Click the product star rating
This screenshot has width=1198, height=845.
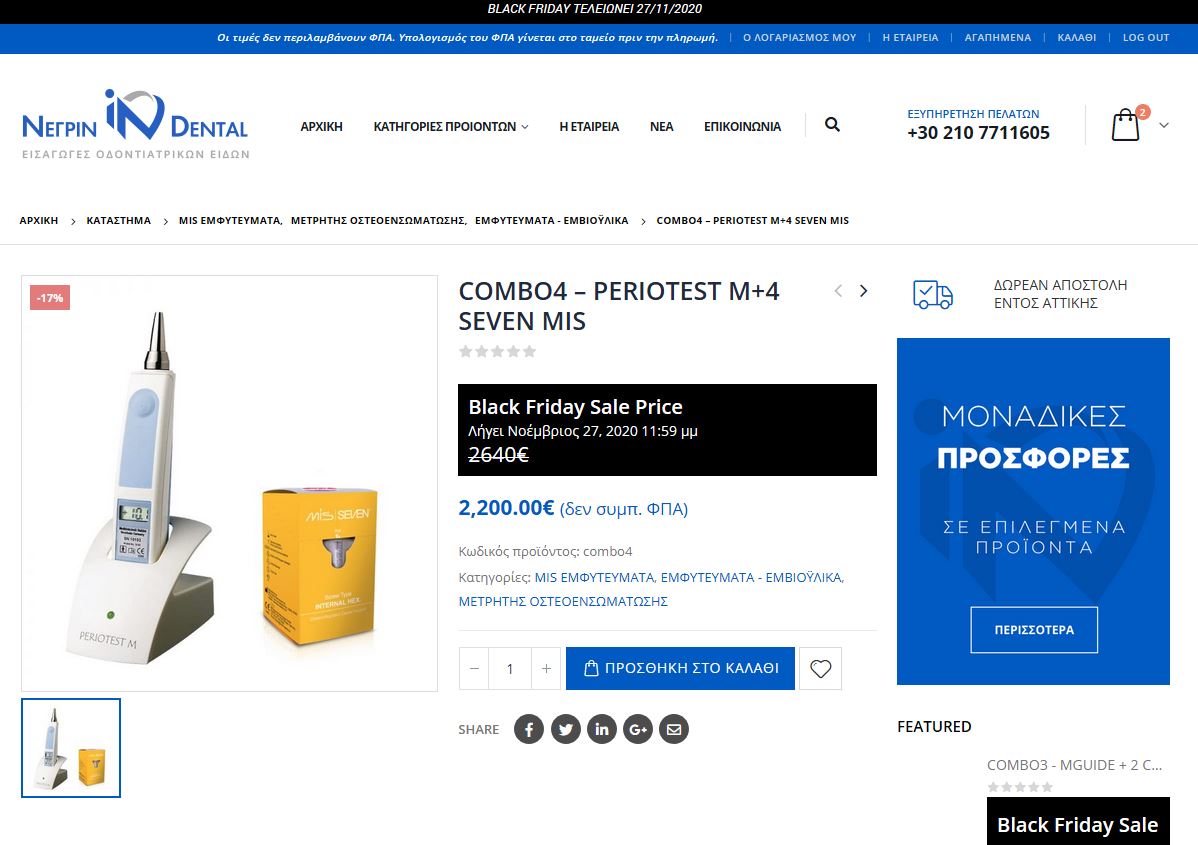point(497,351)
